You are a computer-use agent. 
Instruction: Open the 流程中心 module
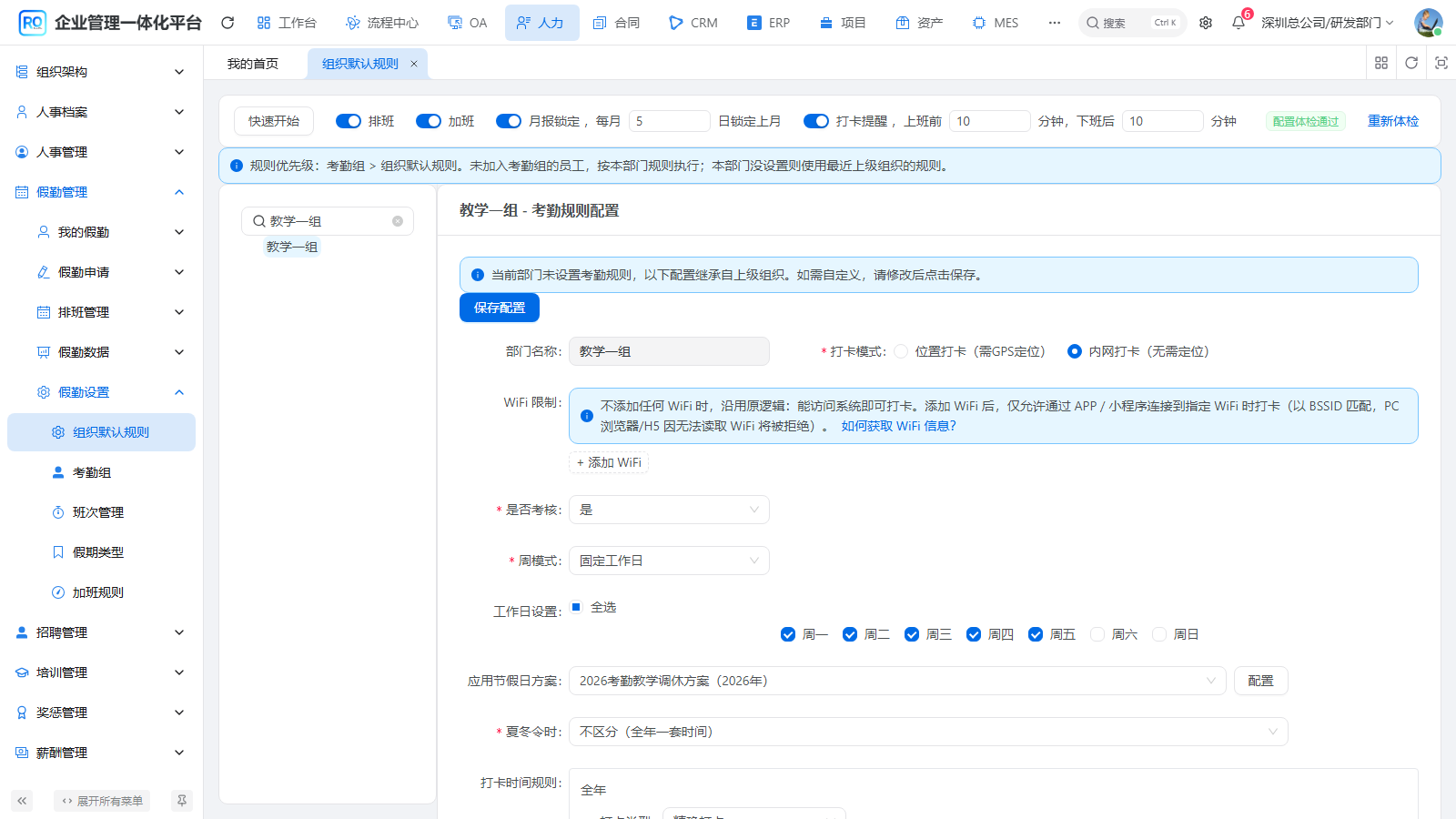click(x=382, y=23)
